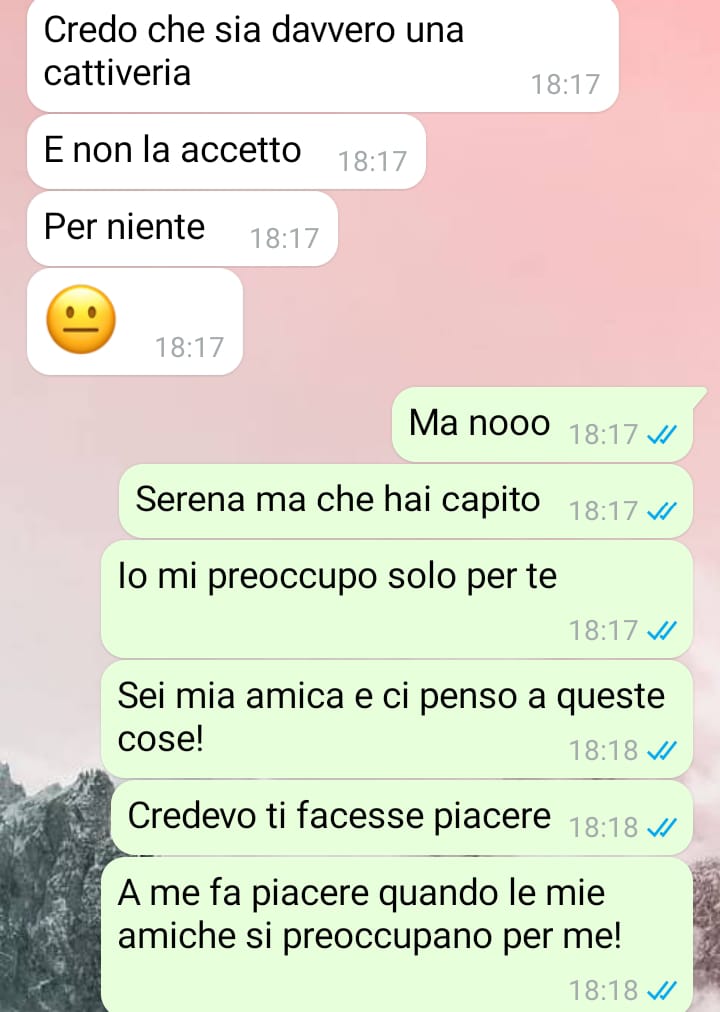
Task: Select the 'Per niente' message bubble
Action: pos(183,228)
